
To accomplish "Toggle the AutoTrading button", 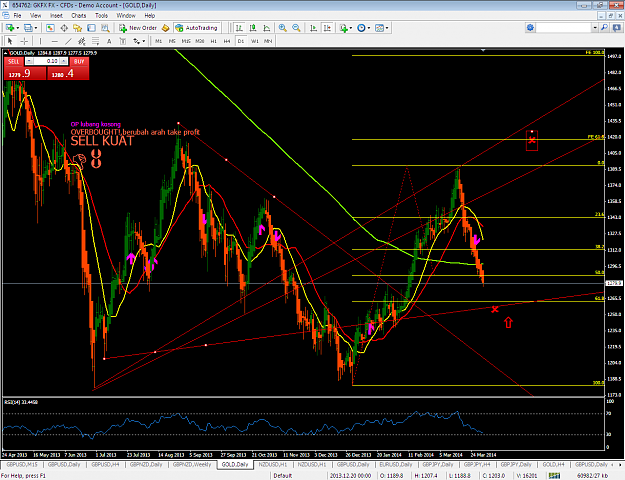I will click(197, 28).
